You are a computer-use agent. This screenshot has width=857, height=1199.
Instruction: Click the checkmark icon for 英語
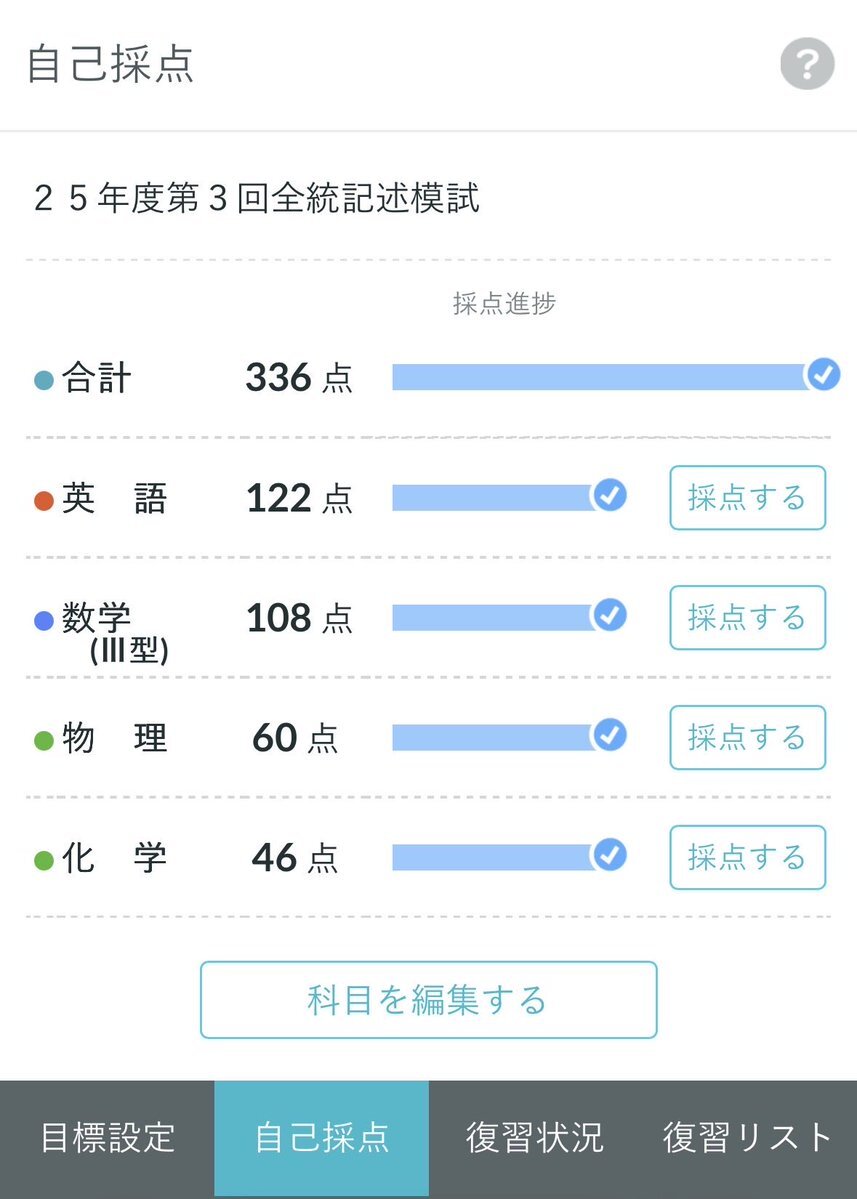click(609, 495)
